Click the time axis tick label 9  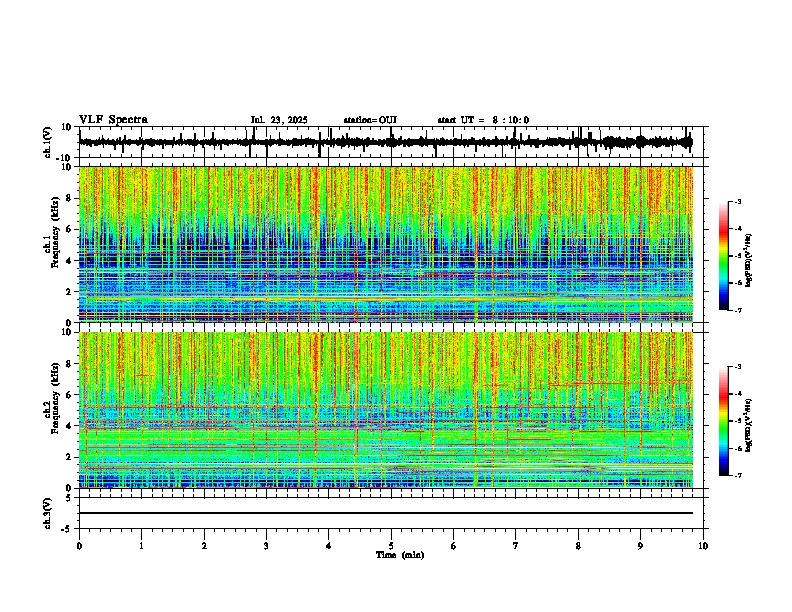point(640,546)
